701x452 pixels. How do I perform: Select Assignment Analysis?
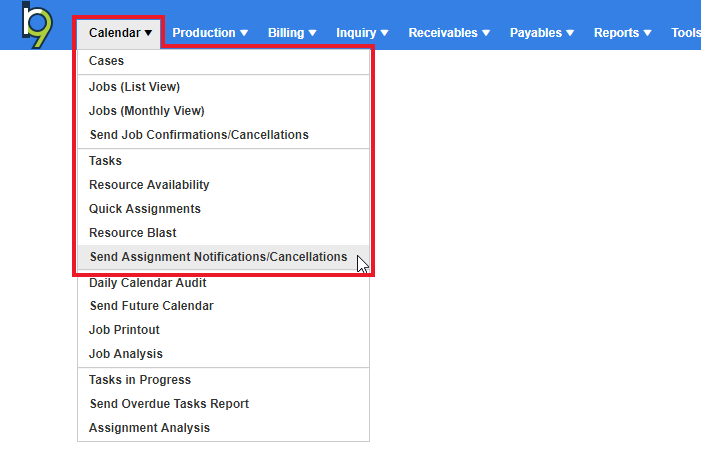[x=224, y=428]
